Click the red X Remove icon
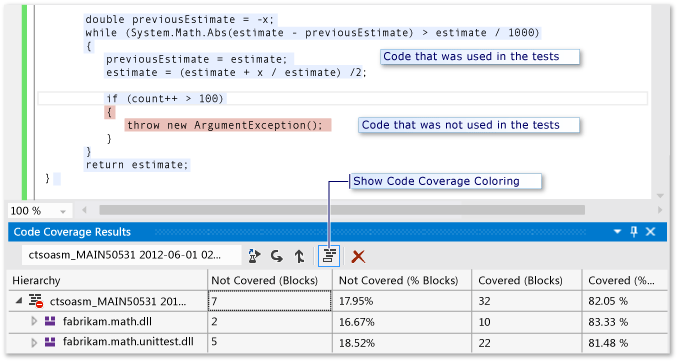The height and width of the screenshot is (362, 678). coord(358,256)
